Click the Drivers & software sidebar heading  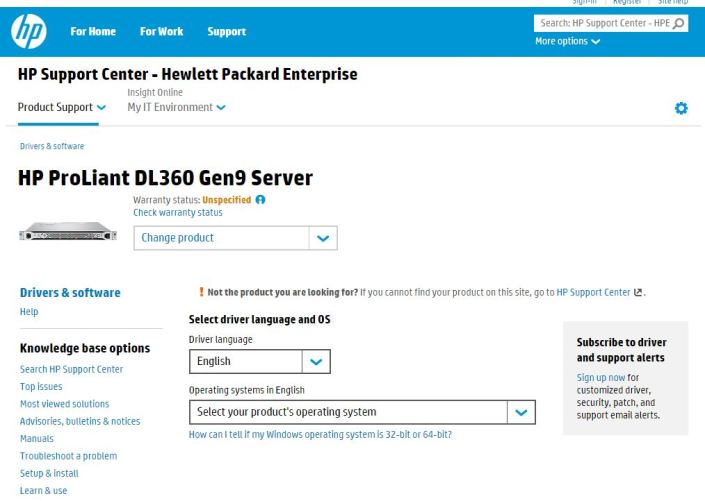point(70,293)
